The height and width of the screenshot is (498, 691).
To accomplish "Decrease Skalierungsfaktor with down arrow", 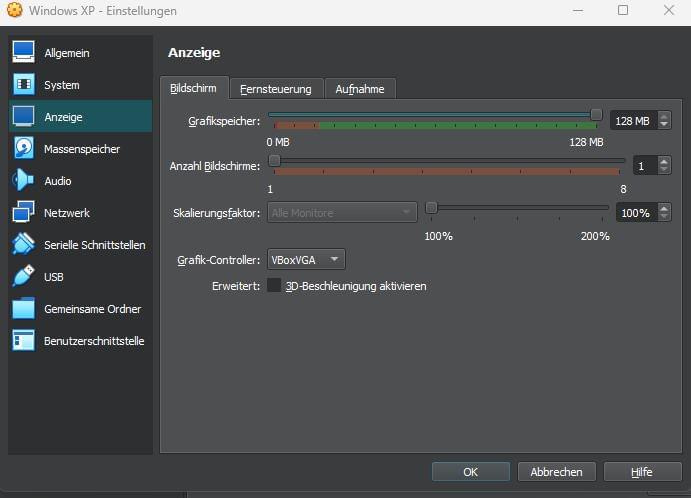I will click(x=664, y=217).
